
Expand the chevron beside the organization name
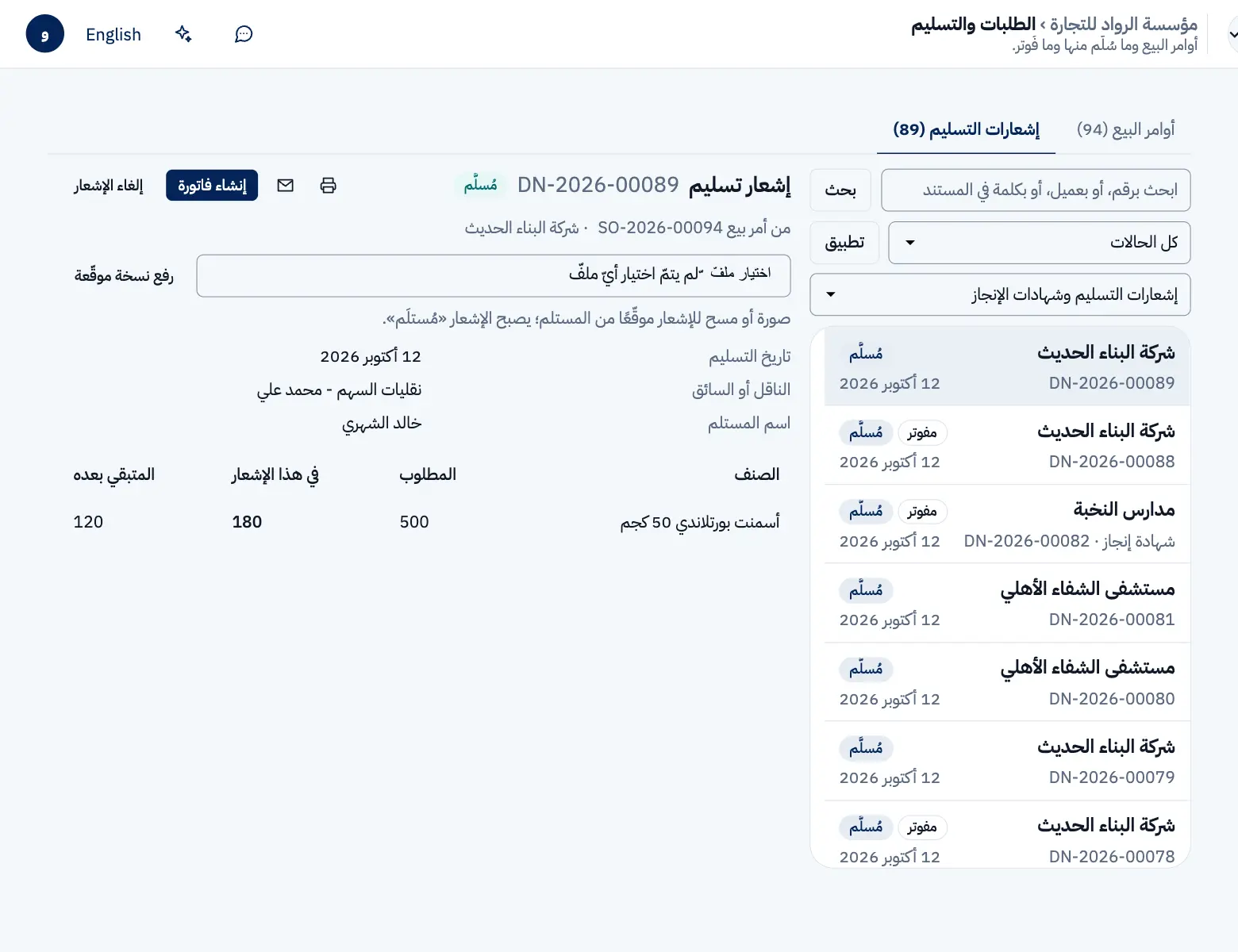[x=1232, y=34]
